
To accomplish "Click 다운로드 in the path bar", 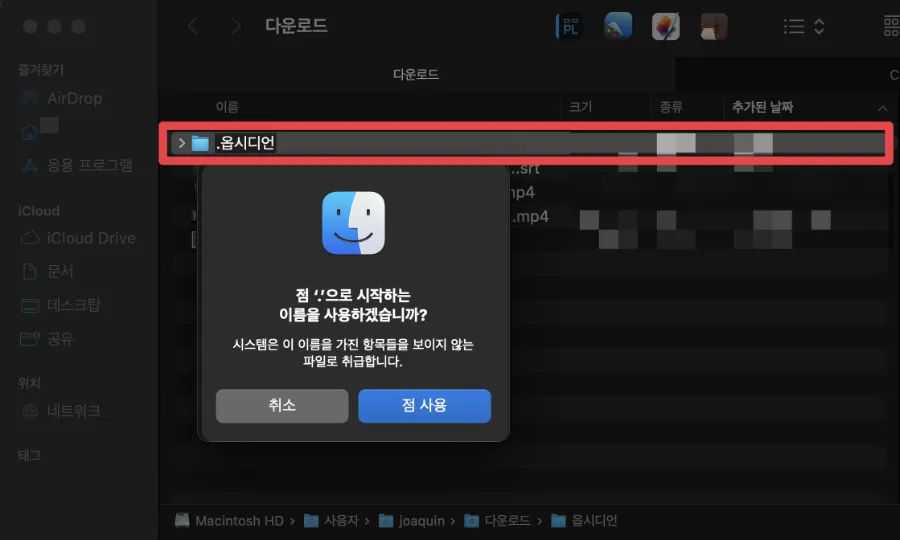I will point(497,520).
